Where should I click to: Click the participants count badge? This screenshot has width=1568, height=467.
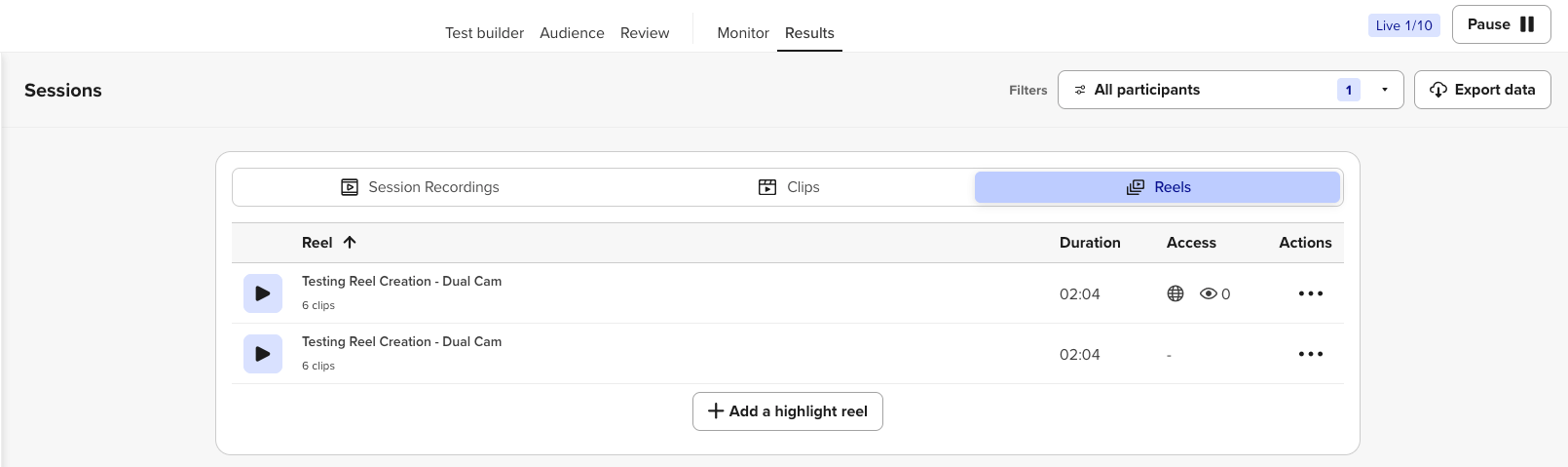point(1348,90)
